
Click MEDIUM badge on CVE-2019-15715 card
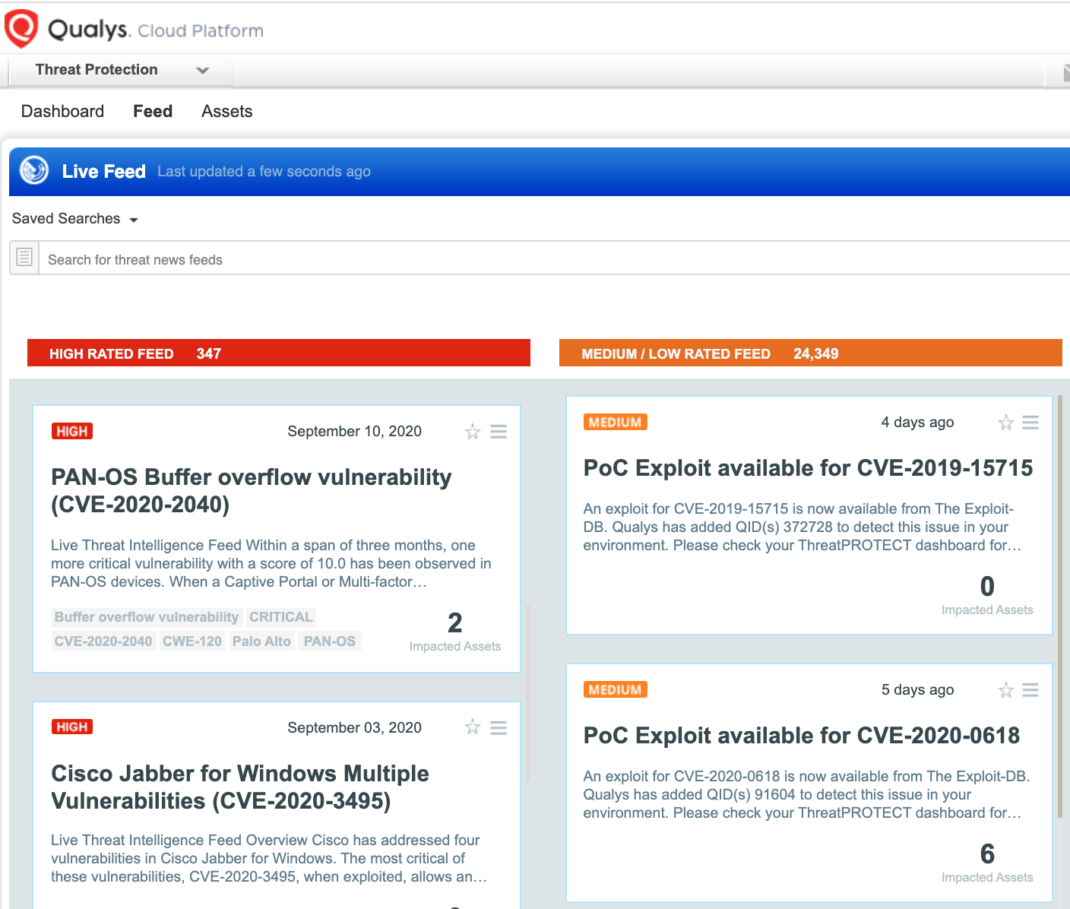click(615, 422)
